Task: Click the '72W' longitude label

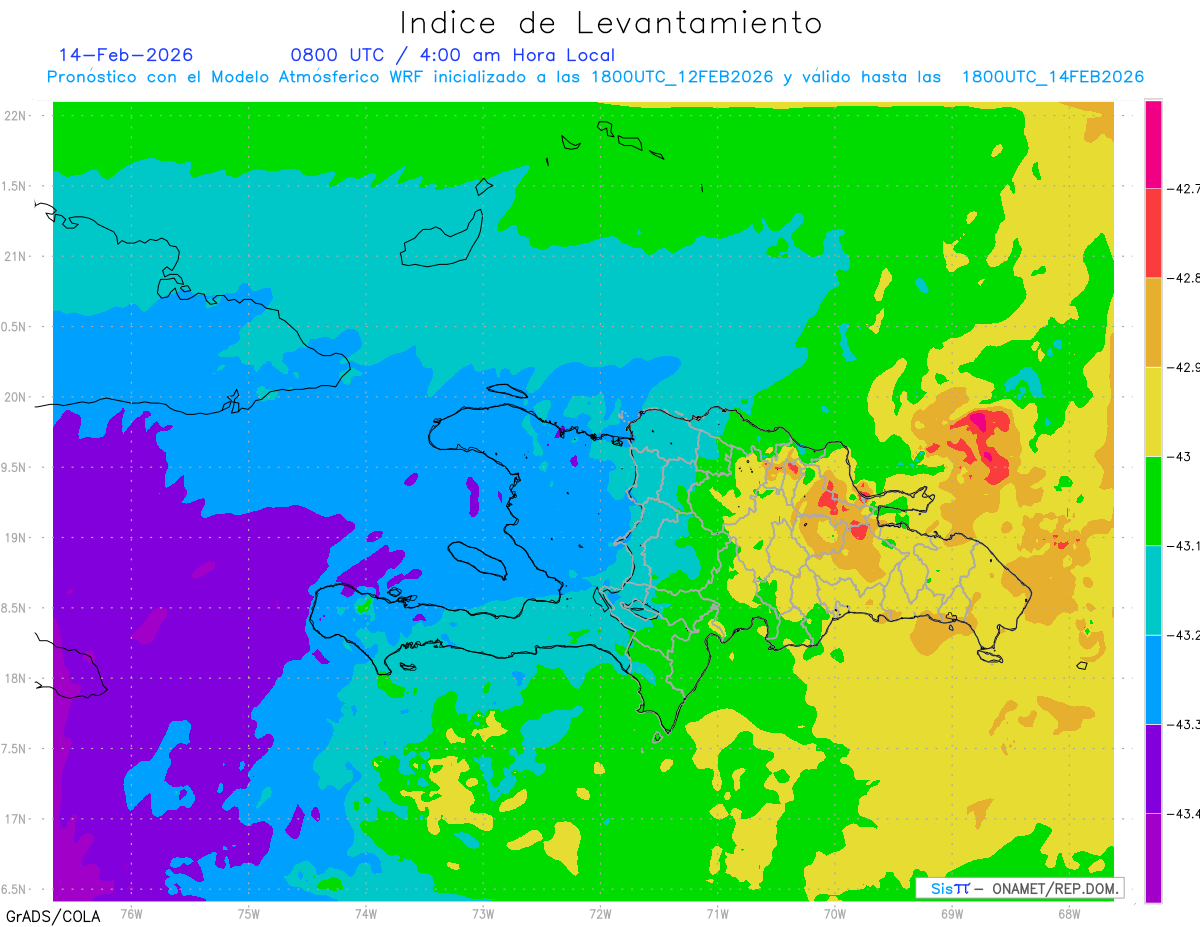Action: 600,913
